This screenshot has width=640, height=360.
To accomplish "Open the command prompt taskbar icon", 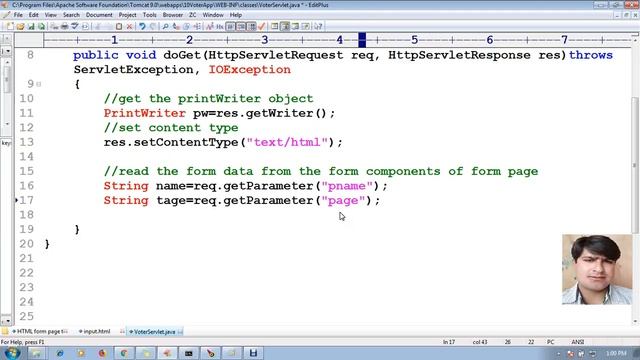I will pyautogui.click(x=189, y=353).
